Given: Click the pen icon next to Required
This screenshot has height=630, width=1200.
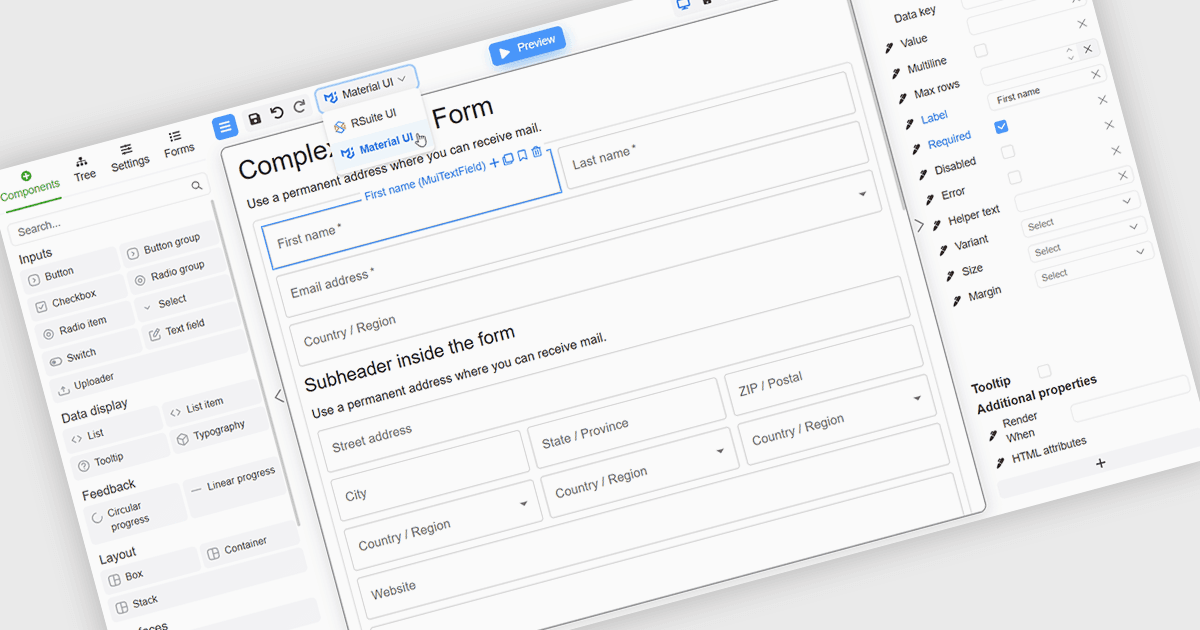Looking at the screenshot, I should (x=917, y=149).
